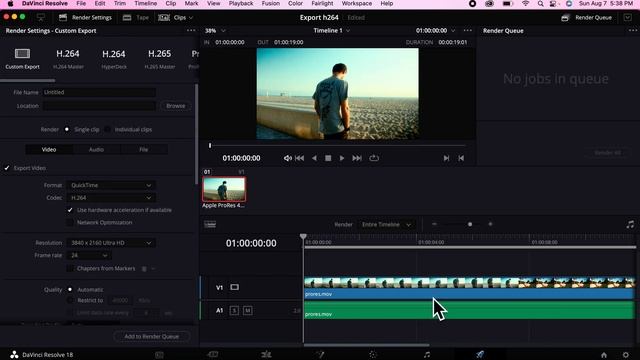Enable Chapters from Markers checkbox

(70, 269)
